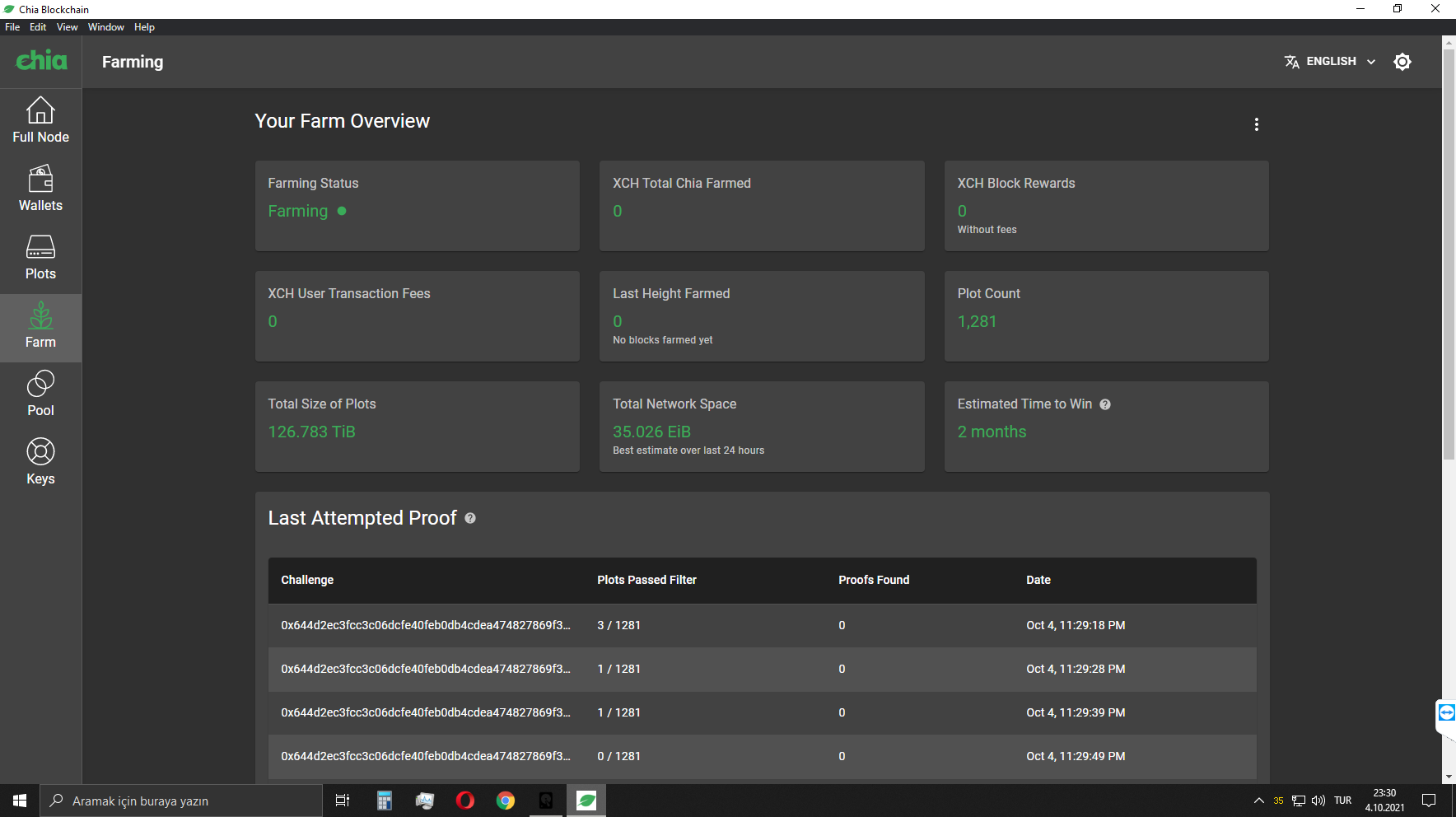Click the Windows search box
This screenshot has height=817, width=1456.
pyautogui.click(x=181, y=801)
